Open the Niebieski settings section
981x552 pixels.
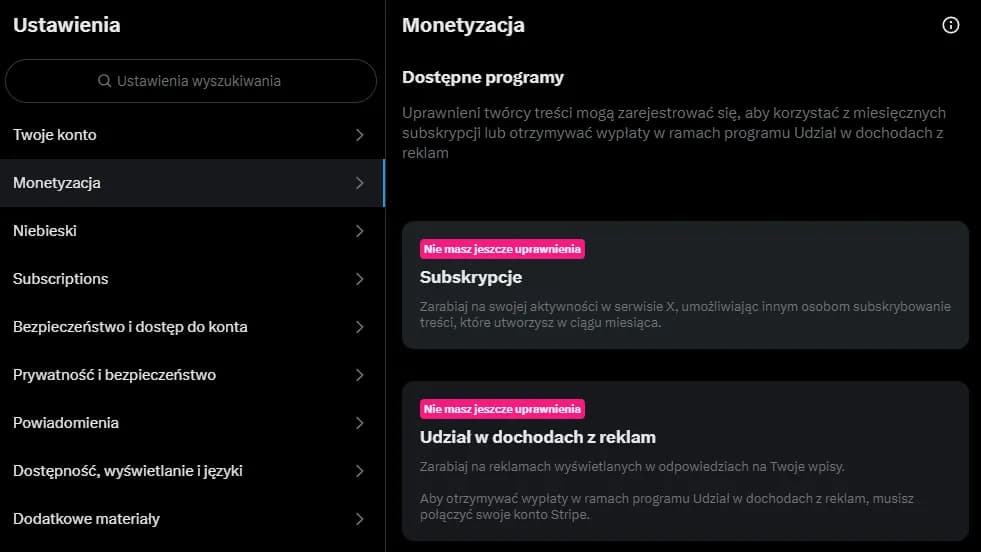45,231
